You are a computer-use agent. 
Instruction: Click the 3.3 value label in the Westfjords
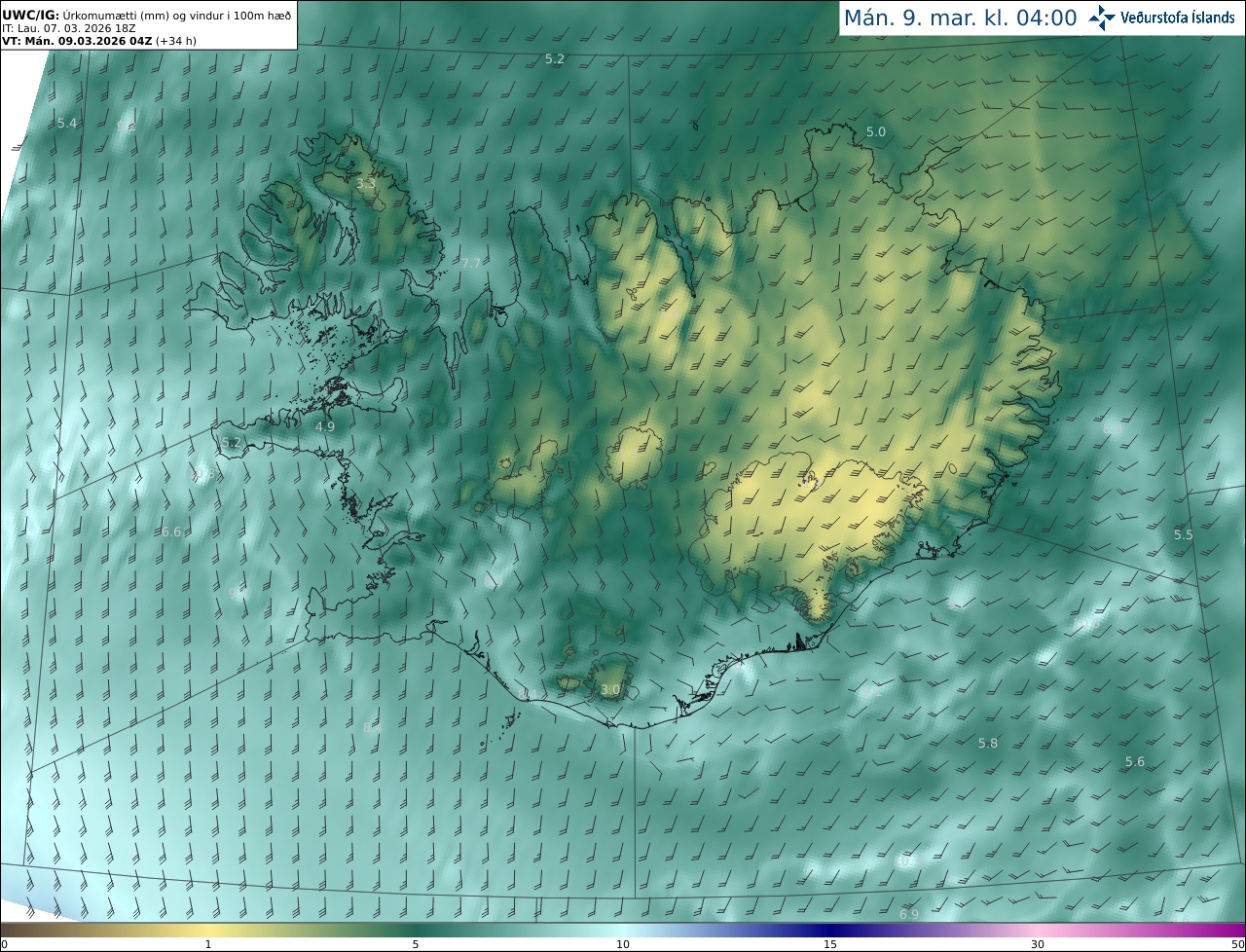tap(365, 183)
